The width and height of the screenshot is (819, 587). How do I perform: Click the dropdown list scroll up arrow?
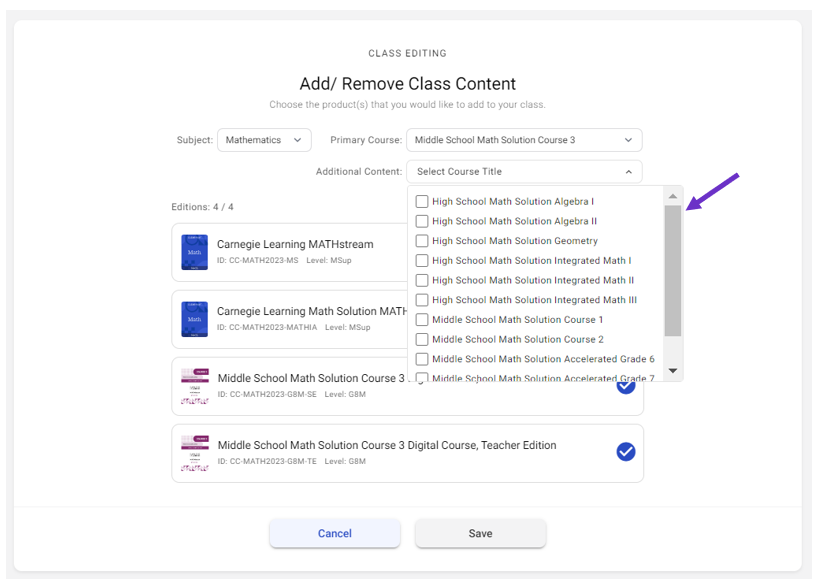coord(673,196)
